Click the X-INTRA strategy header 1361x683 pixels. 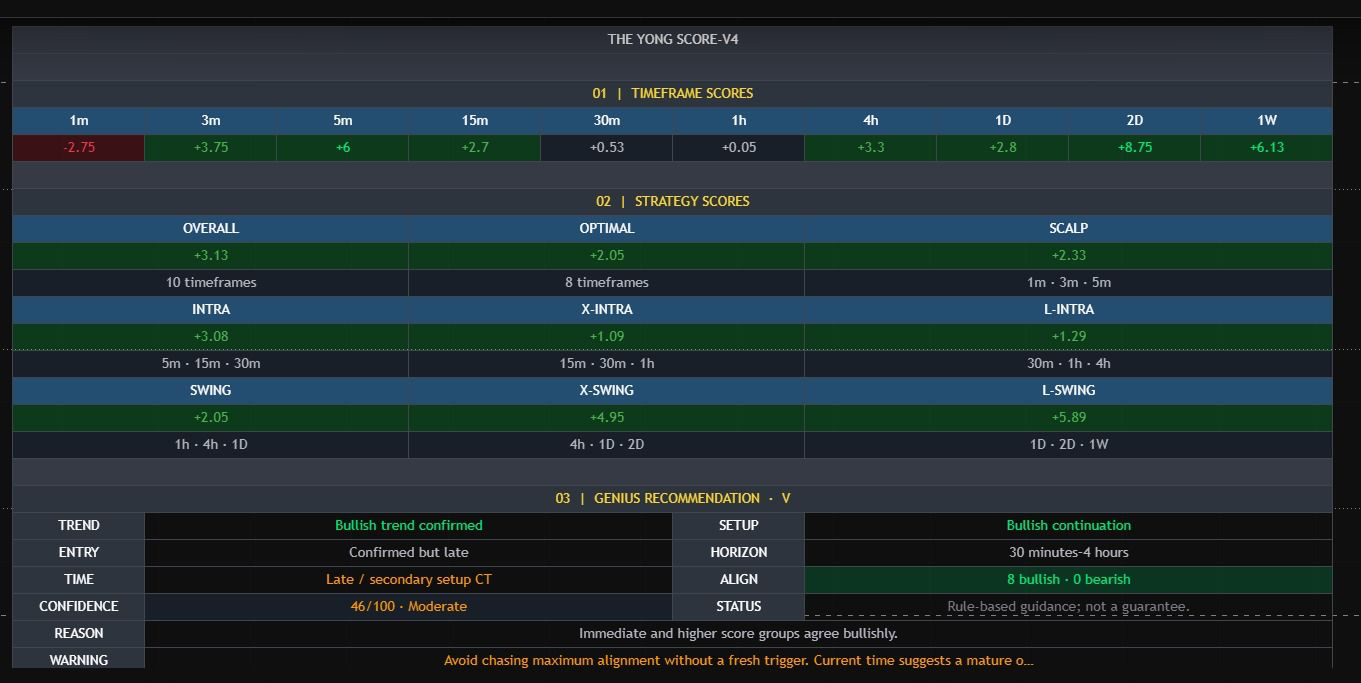pos(606,309)
